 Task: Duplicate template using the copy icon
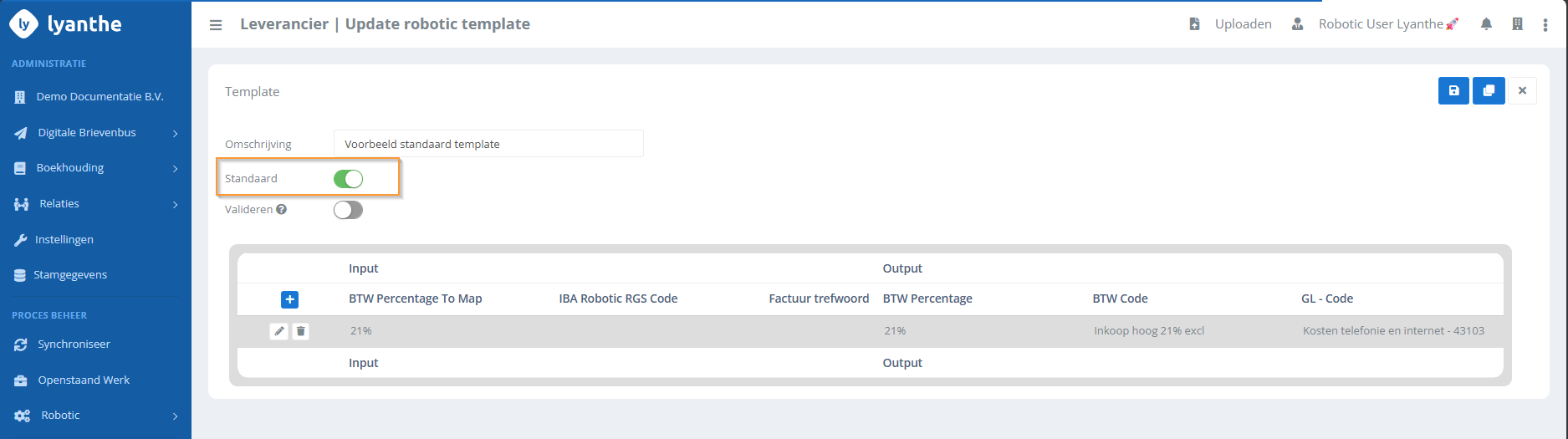[x=1489, y=91]
